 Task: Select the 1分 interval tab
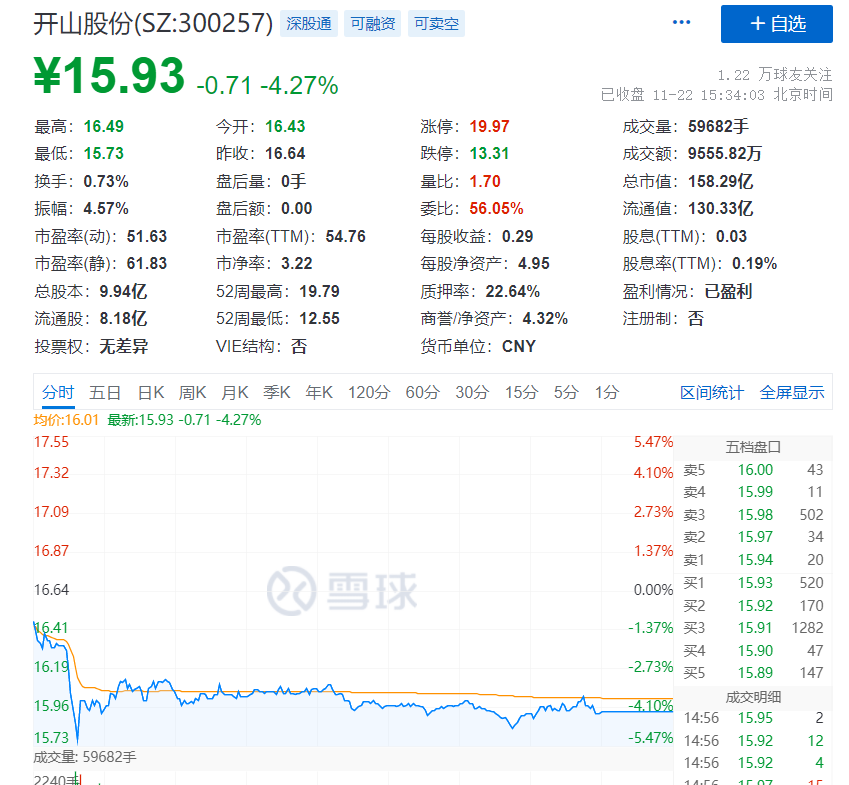pyautogui.click(x=607, y=392)
